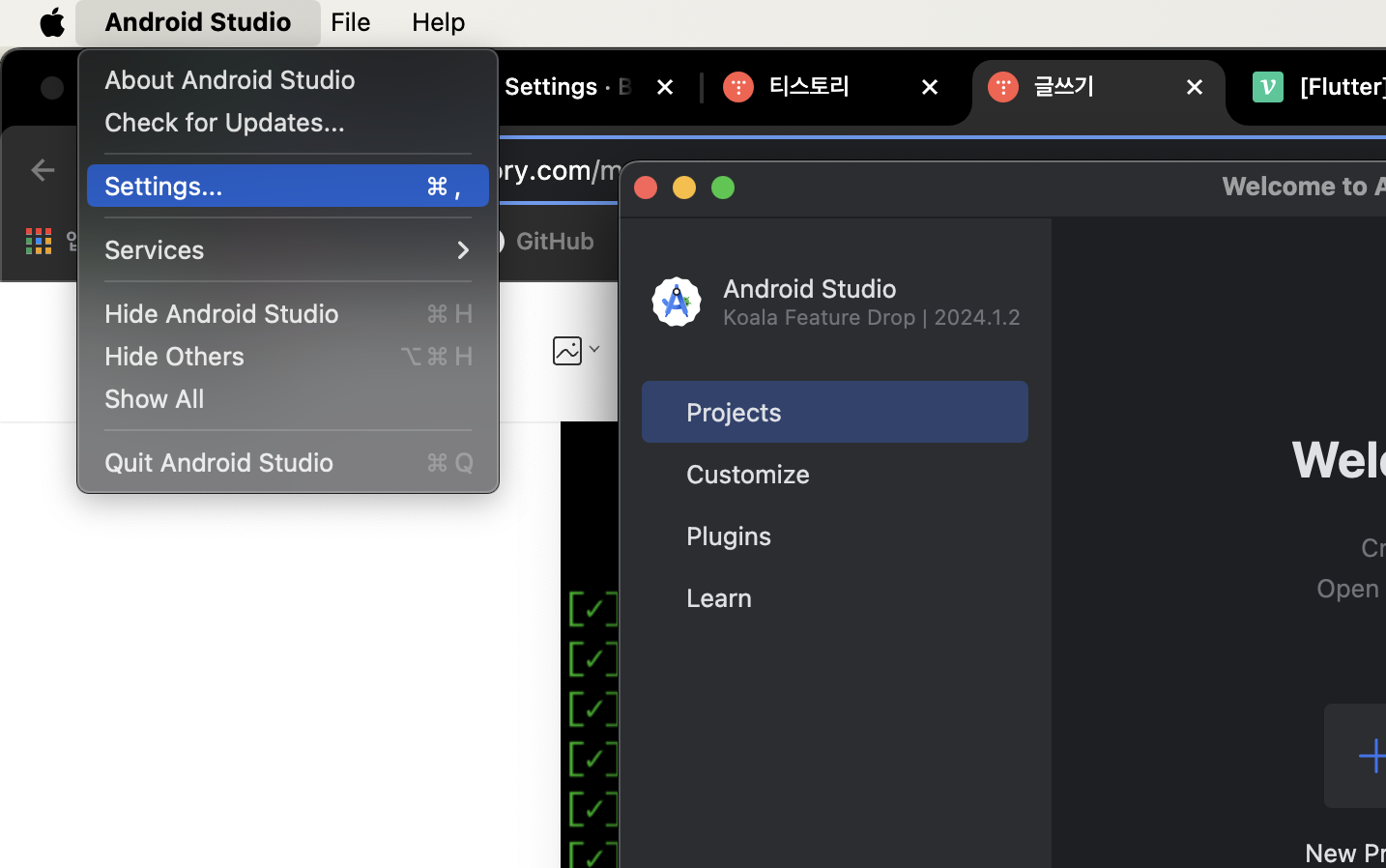The height and width of the screenshot is (868, 1386).
Task: Select Customize in the welcome sidebar
Action: pos(835,474)
